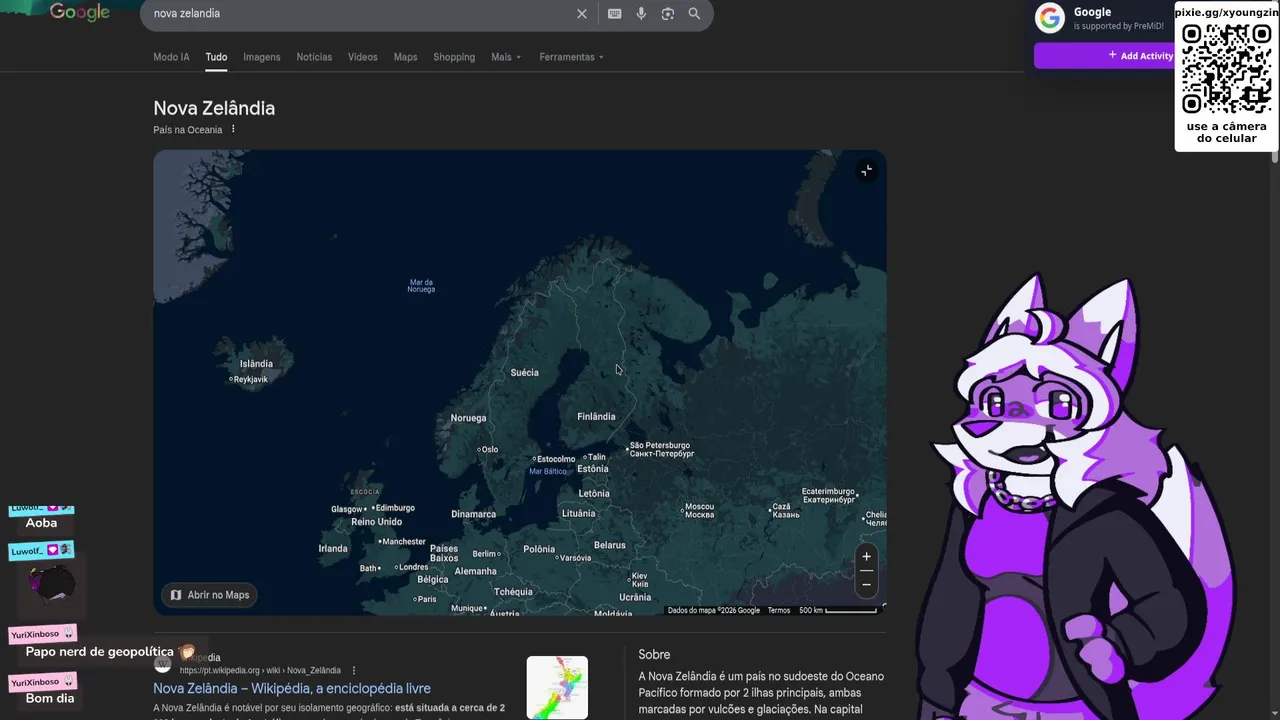Zoom in on the map
Screen dimensions: 1280x720
[866, 557]
